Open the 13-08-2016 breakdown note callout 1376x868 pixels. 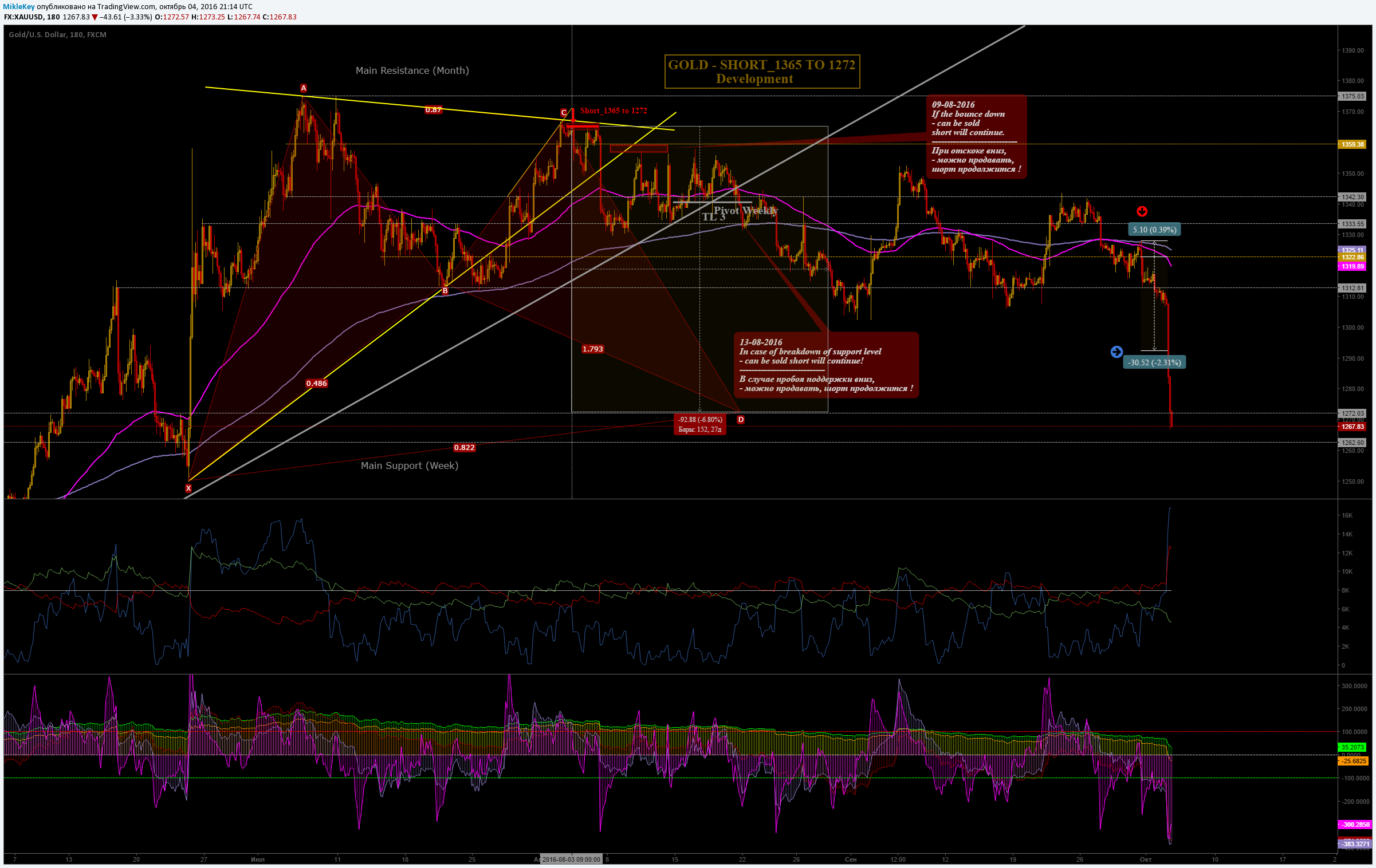point(827,365)
